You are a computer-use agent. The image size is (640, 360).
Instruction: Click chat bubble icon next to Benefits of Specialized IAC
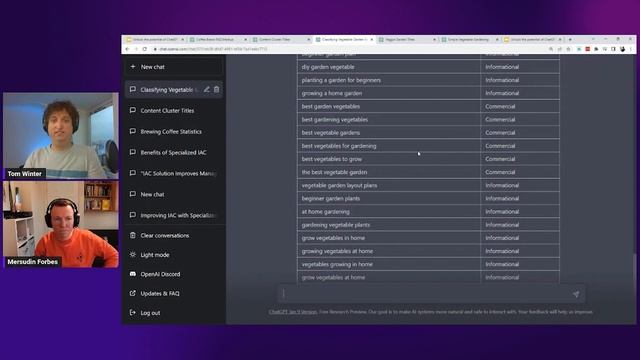click(133, 152)
